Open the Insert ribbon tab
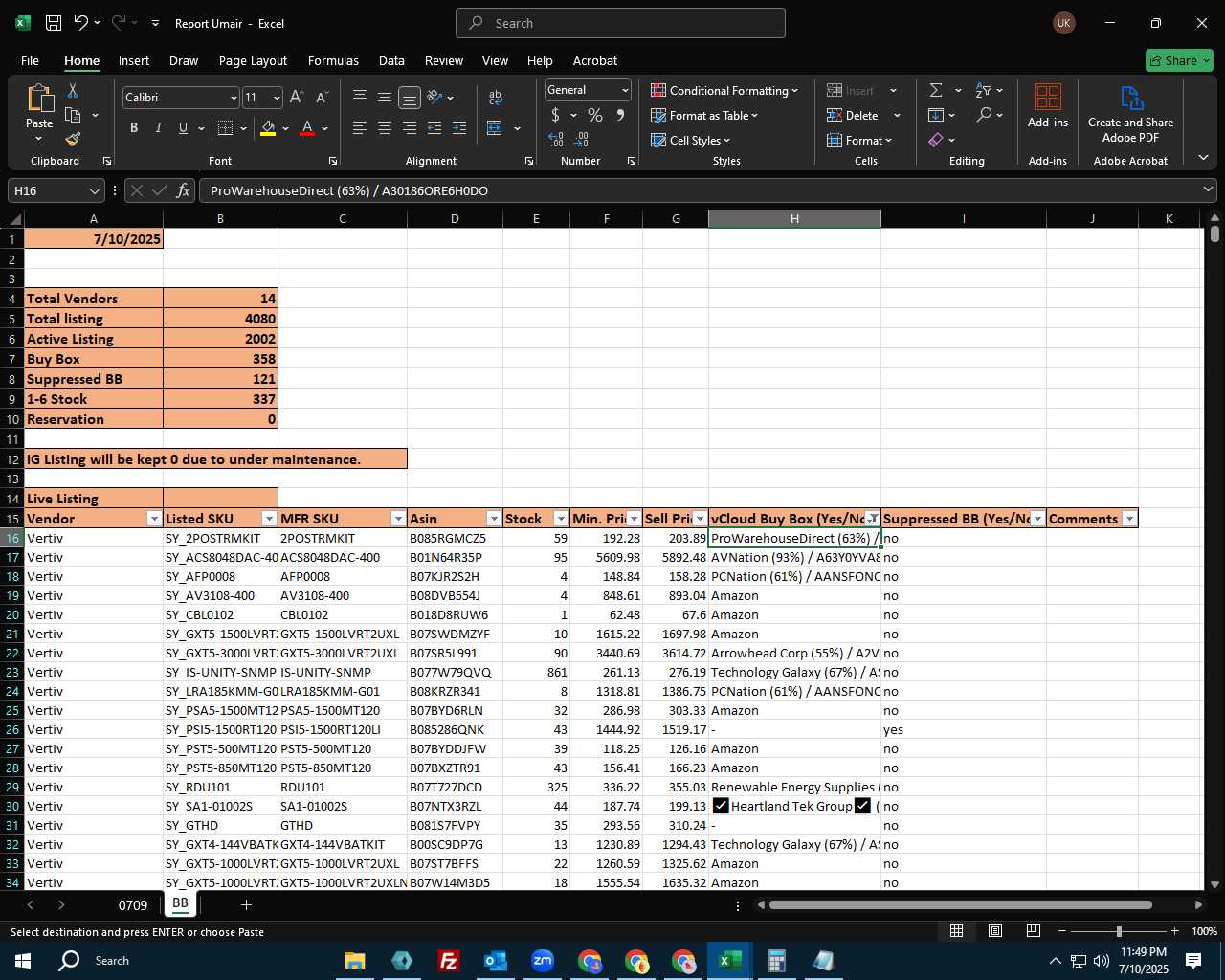The width and height of the screenshot is (1225, 980). pyautogui.click(x=134, y=60)
